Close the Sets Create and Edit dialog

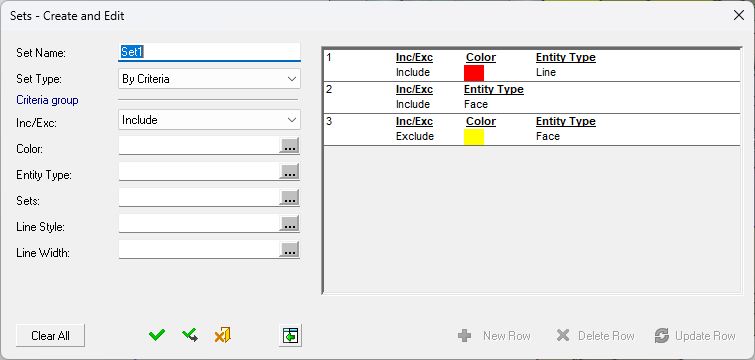click(x=739, y=15)
